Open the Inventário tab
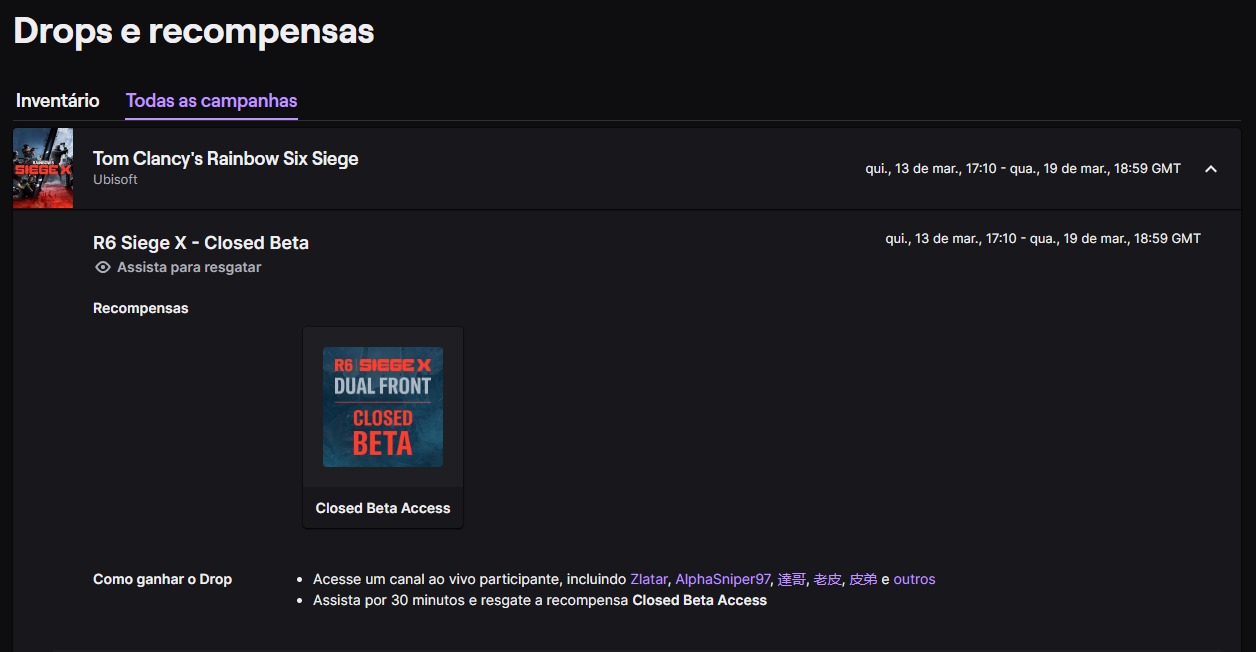The image size is (1256, 652). (x=58, y=101)
